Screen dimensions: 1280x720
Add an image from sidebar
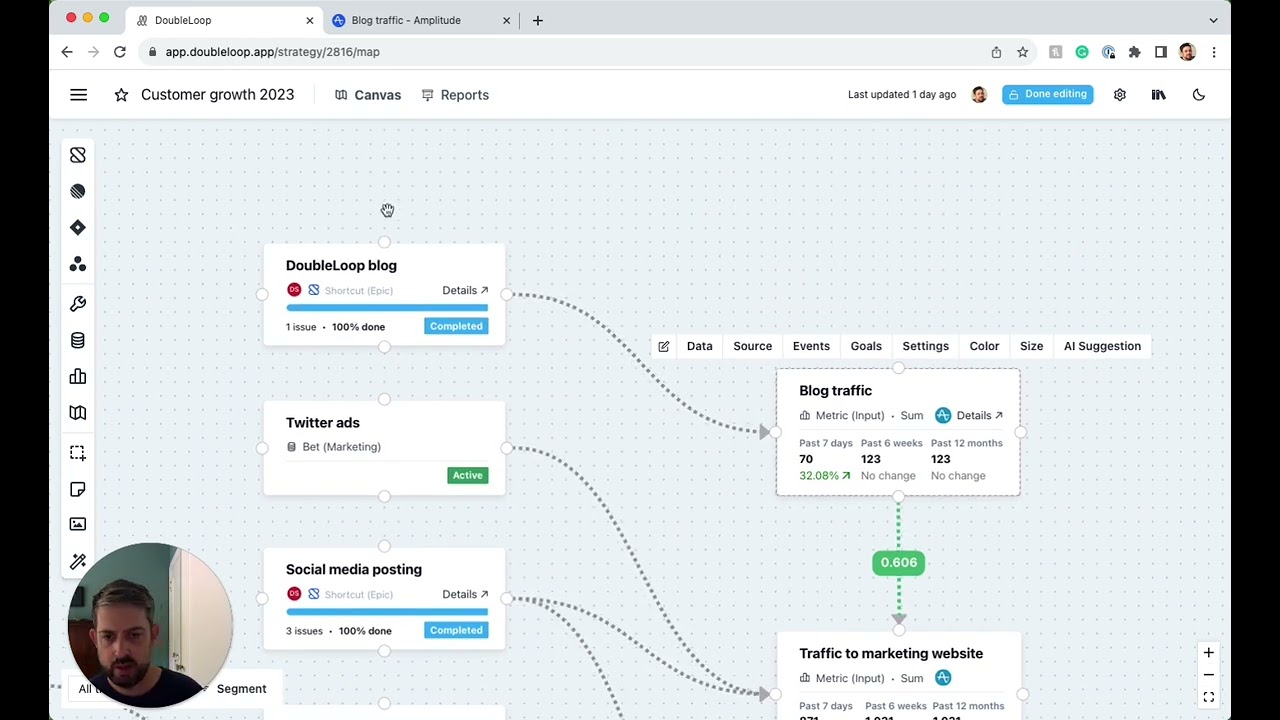click(x=78, y=524)
